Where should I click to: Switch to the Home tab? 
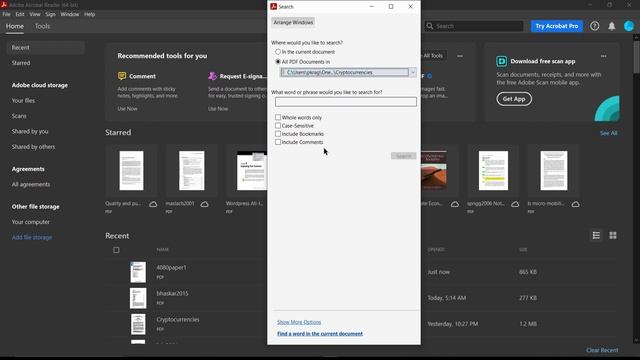point(15,26)
